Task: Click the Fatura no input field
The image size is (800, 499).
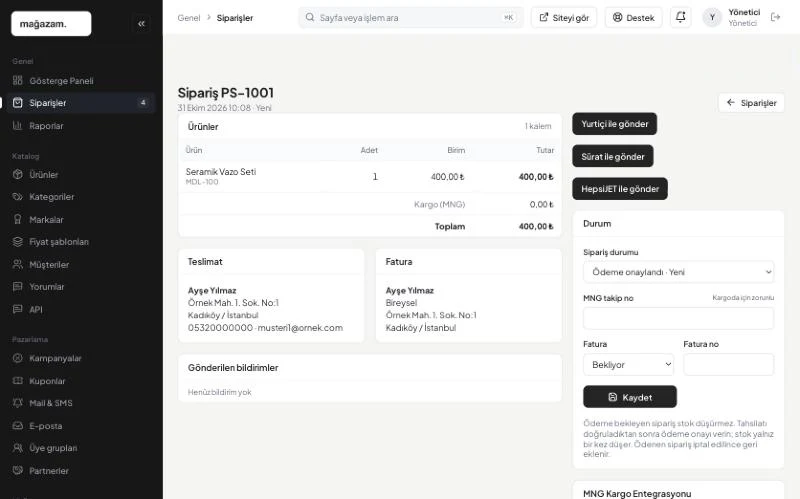Action: (x=728, y=365)
